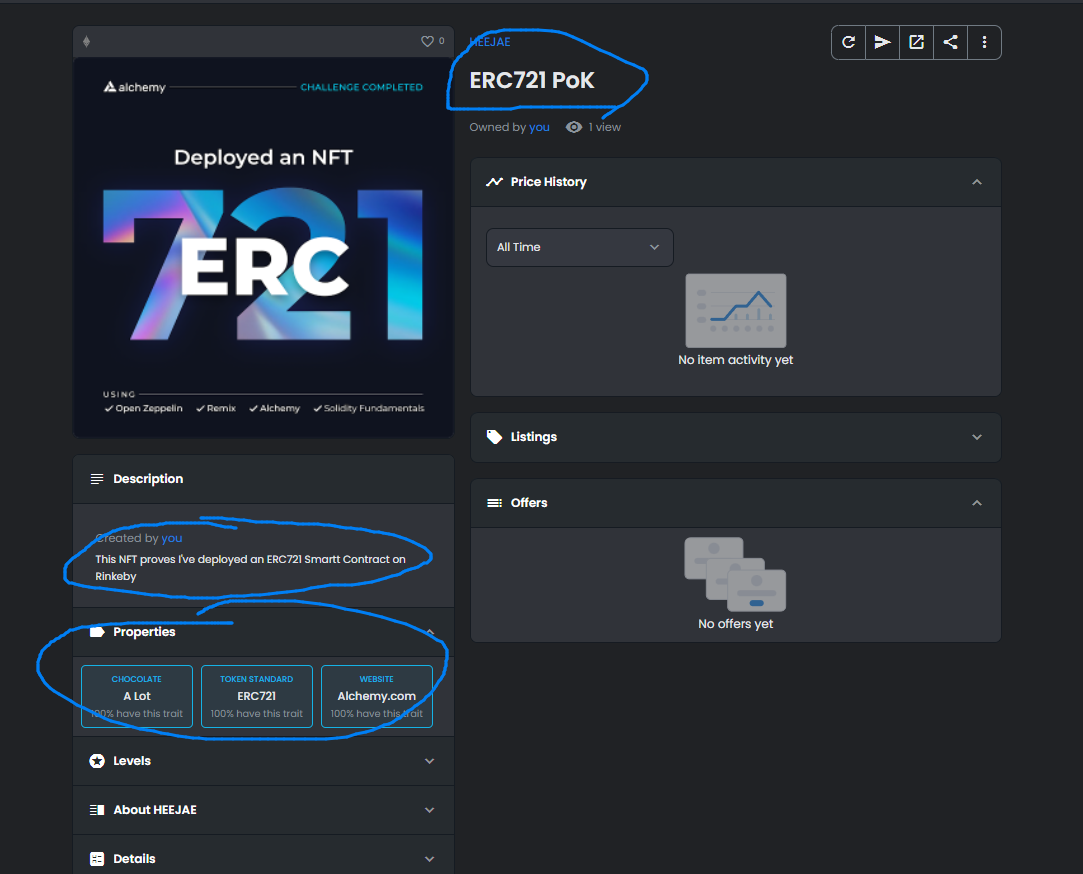Select the CHOCOLATE A Lot property card
1083x874 pixels.
137,696
